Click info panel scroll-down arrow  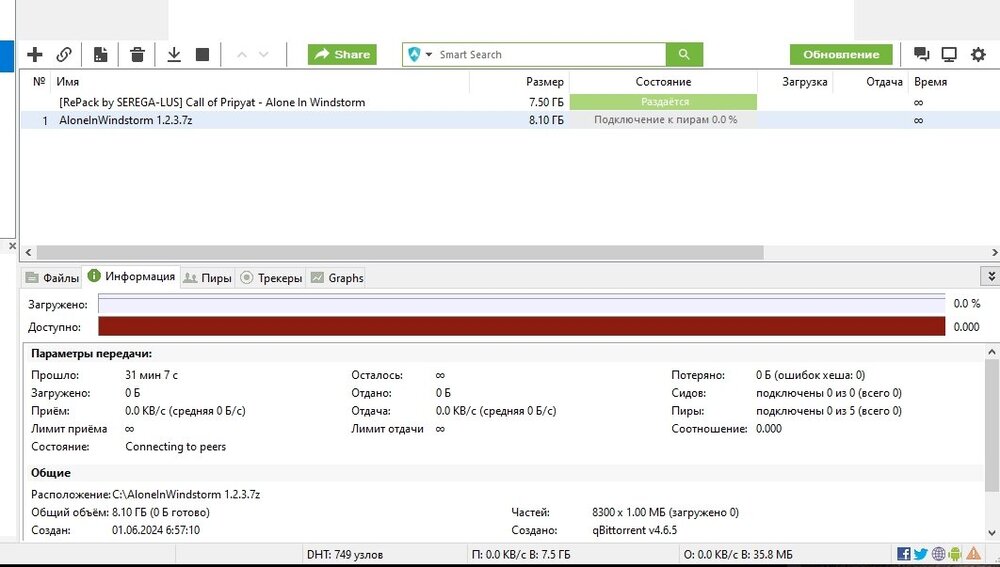[x=992, y=533]
